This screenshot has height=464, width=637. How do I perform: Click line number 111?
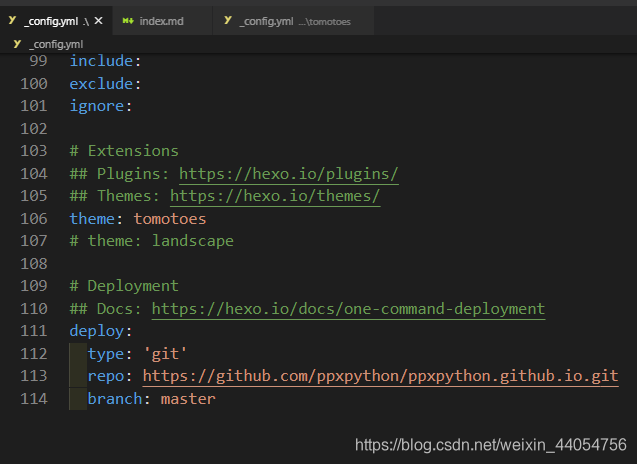34,331
